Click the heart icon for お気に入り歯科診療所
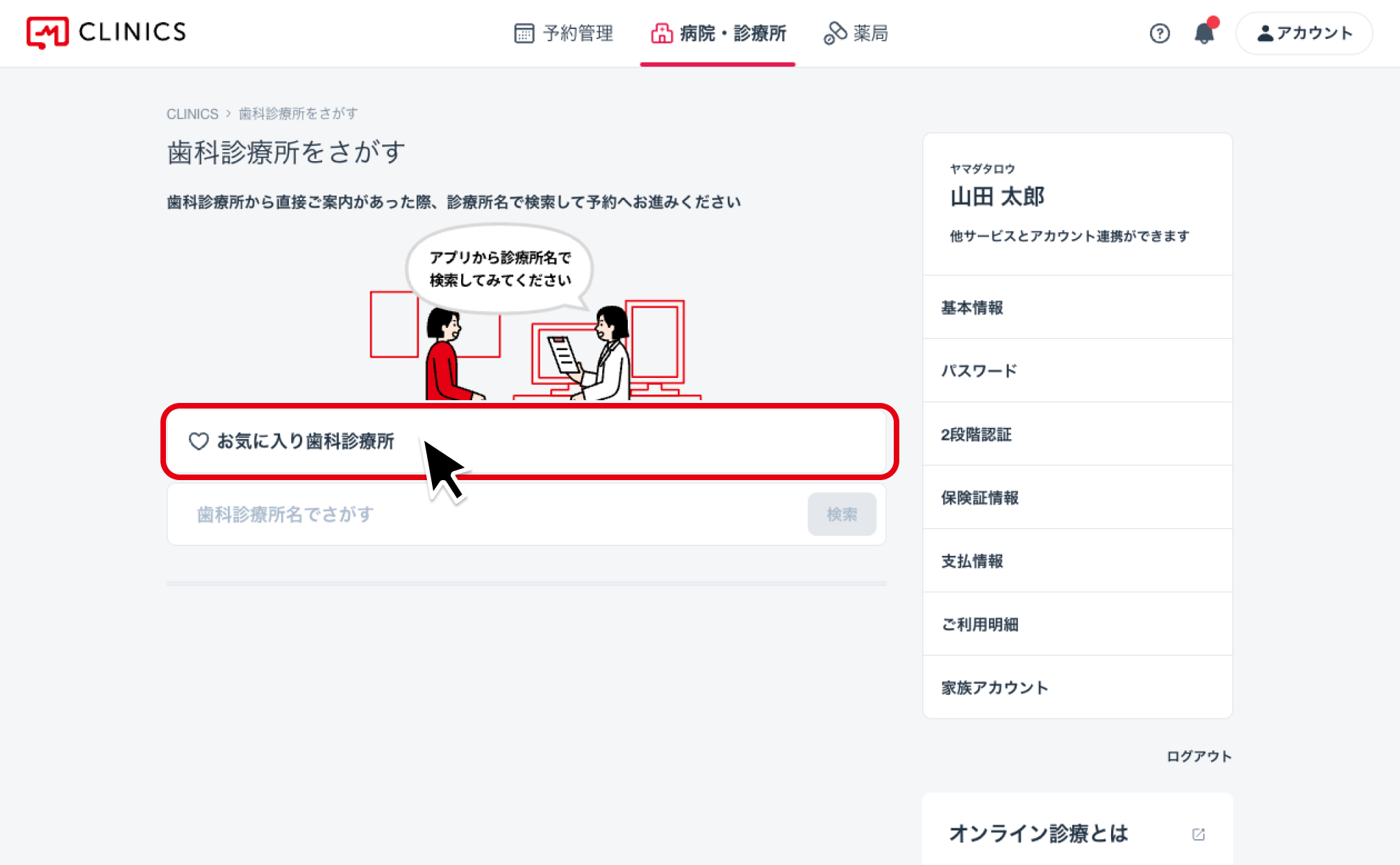This screenshot has height=865, width=1400. [x=199, y=441]
